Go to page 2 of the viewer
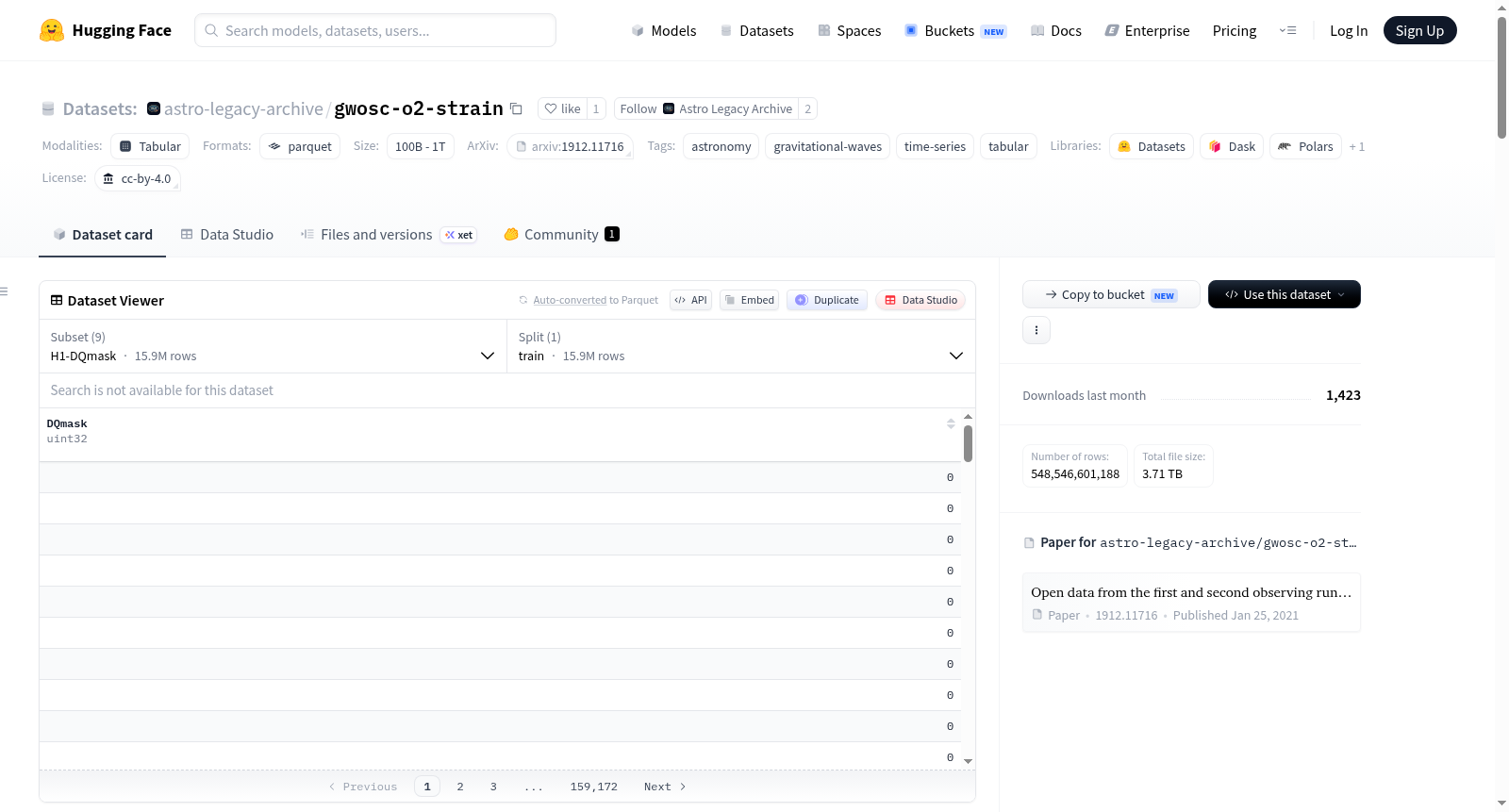The width and height of the screenshot is (1509, 812). coord(460,787)
